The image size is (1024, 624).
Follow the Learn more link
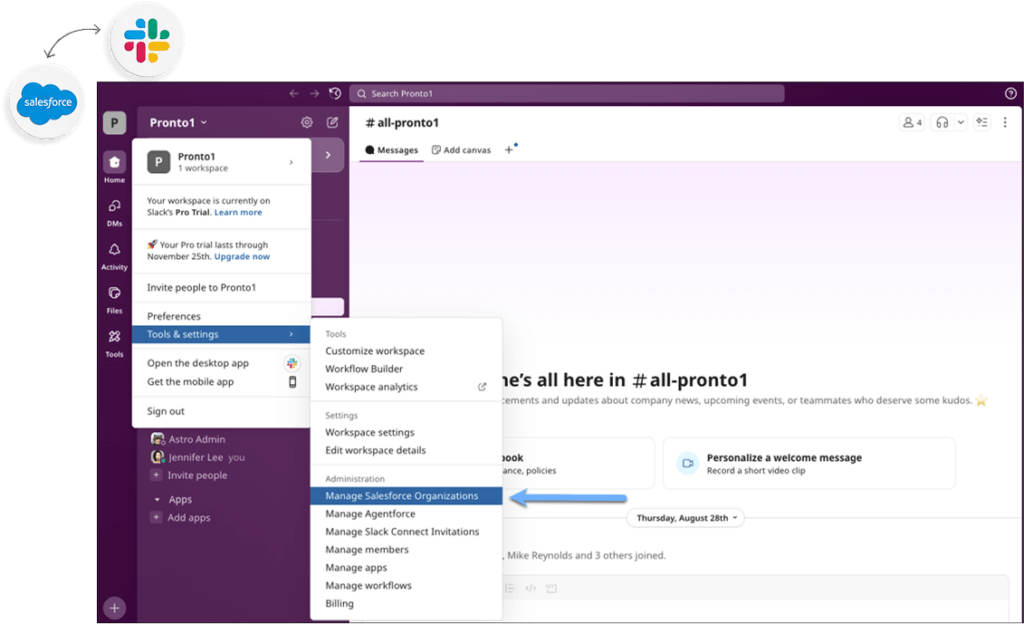pos(238,213)
